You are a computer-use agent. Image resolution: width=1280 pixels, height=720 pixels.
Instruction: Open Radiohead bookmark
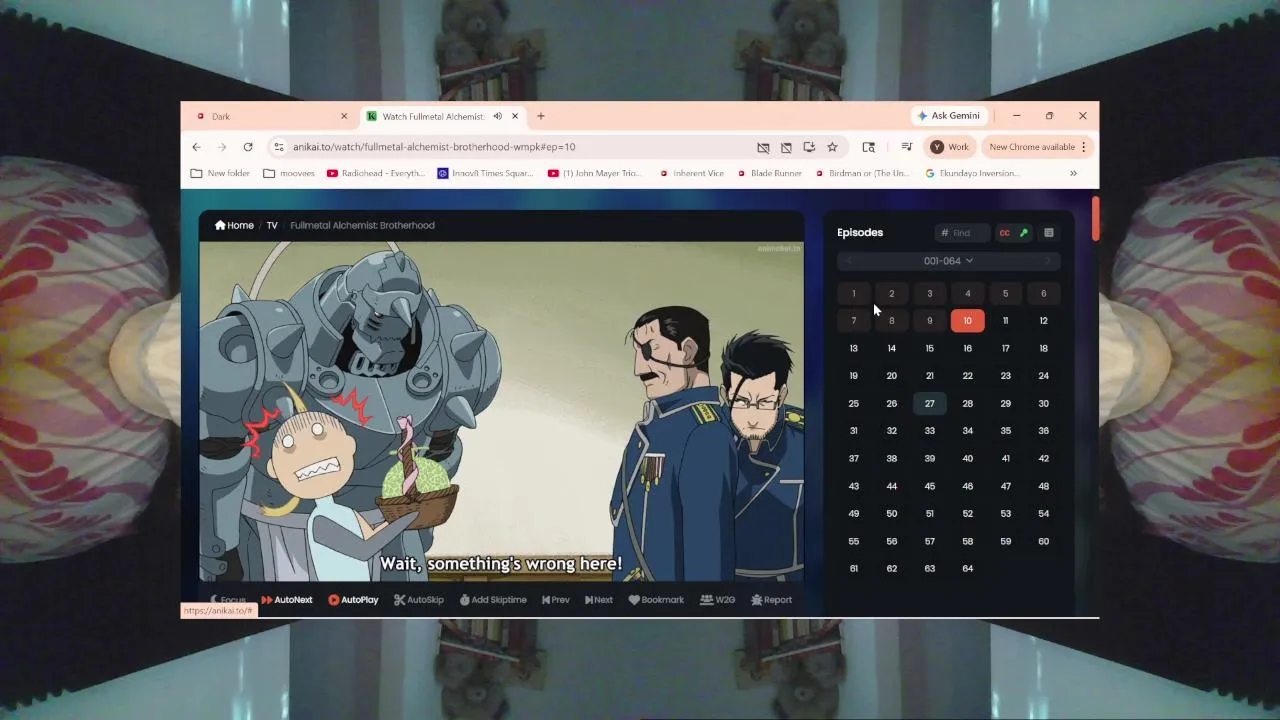tap(375, 173)
